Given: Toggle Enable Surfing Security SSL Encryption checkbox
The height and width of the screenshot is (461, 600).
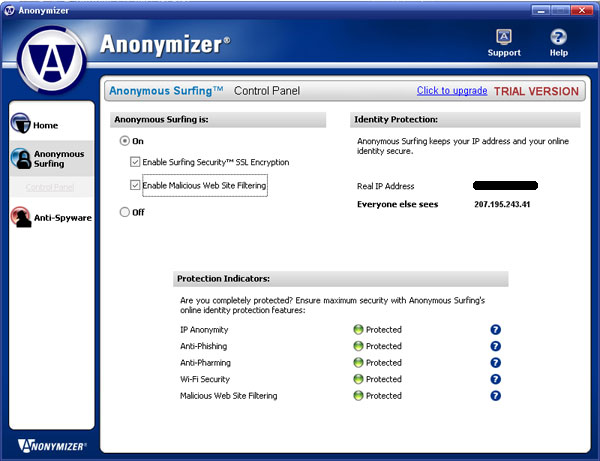Looking at the screenshot, I should (135, 162).
